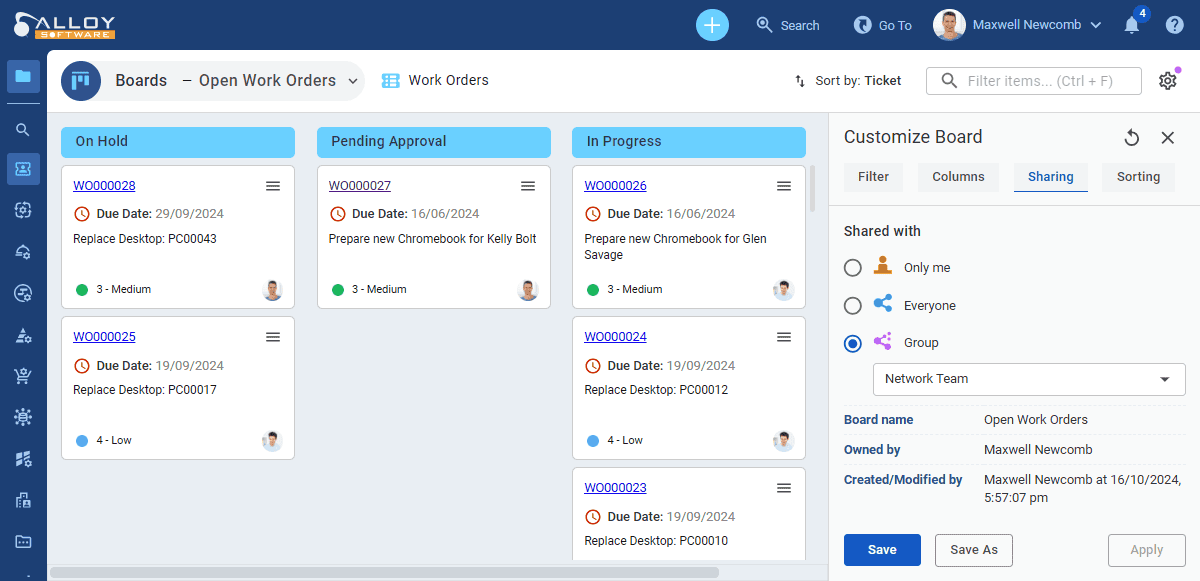
Task: Open the menu on card WO000025
Action: click(273, 337)
